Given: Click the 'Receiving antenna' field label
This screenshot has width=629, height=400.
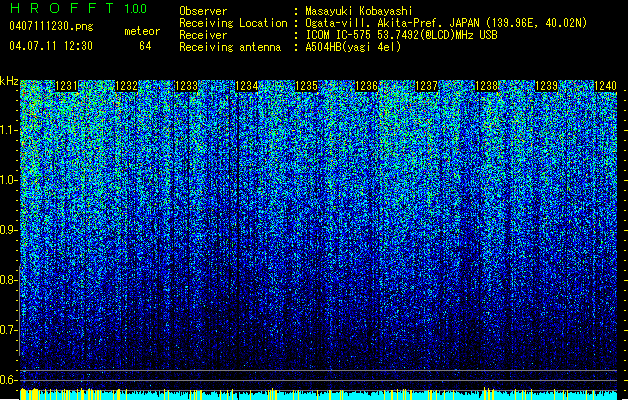Looking at the screenshot, I should click(230, 47).
